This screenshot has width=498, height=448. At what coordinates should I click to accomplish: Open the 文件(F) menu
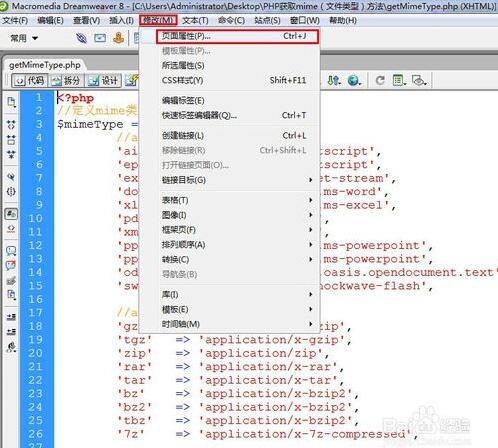coord(15,21)
